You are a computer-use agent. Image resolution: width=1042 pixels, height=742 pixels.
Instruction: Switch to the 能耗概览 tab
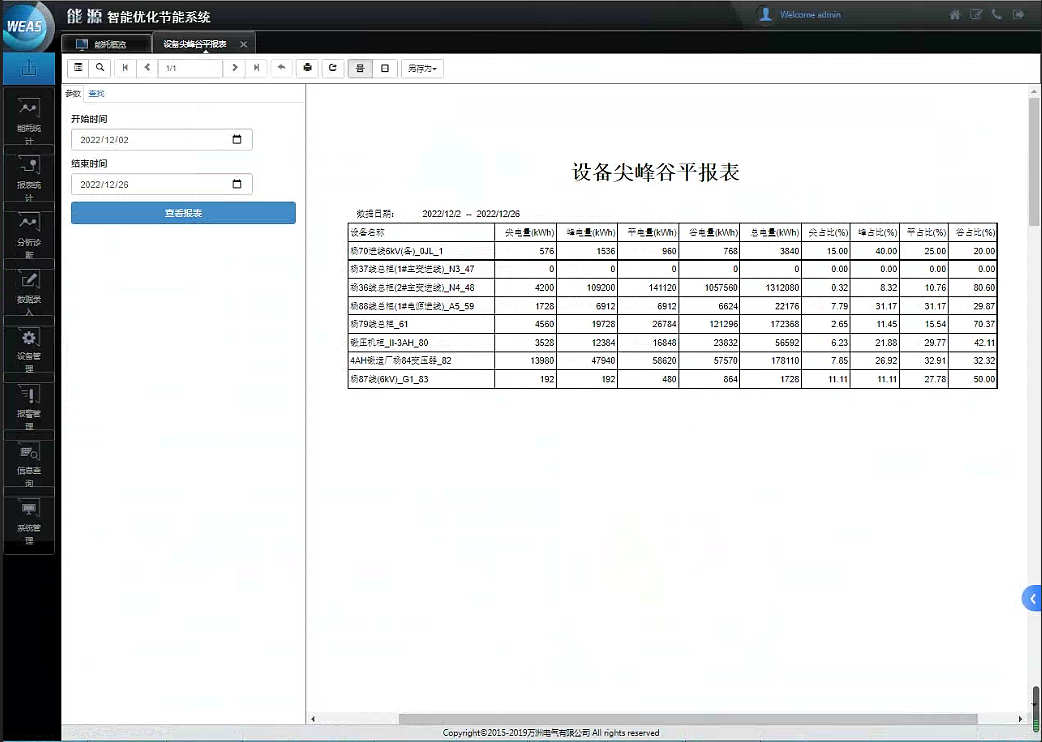pyautogui.click(x=108, y=44)
